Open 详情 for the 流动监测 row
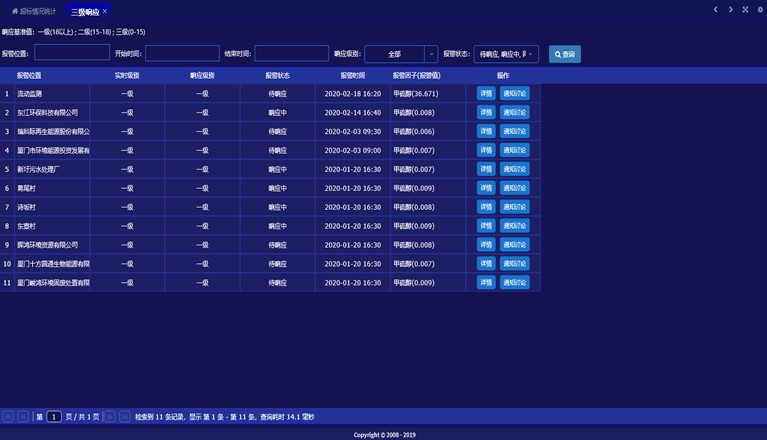767x440 pixels. [x=486, y=94]
